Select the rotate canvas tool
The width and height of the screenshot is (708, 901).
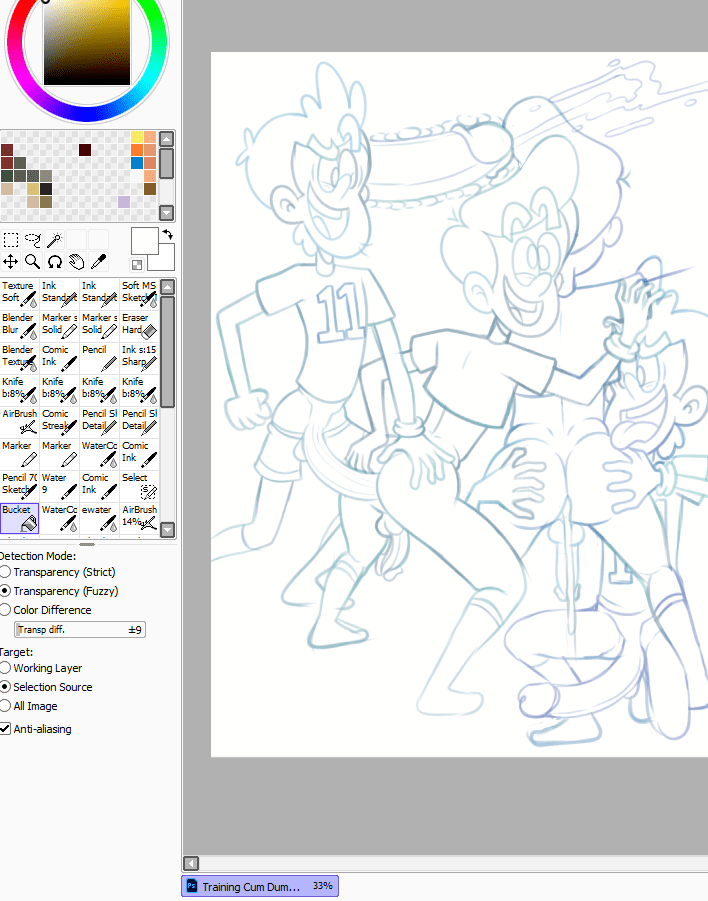coord(54,262)
